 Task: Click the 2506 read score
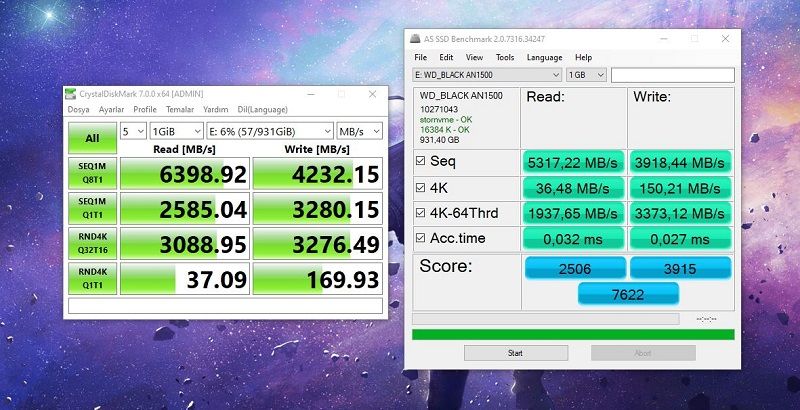(575, 268)
